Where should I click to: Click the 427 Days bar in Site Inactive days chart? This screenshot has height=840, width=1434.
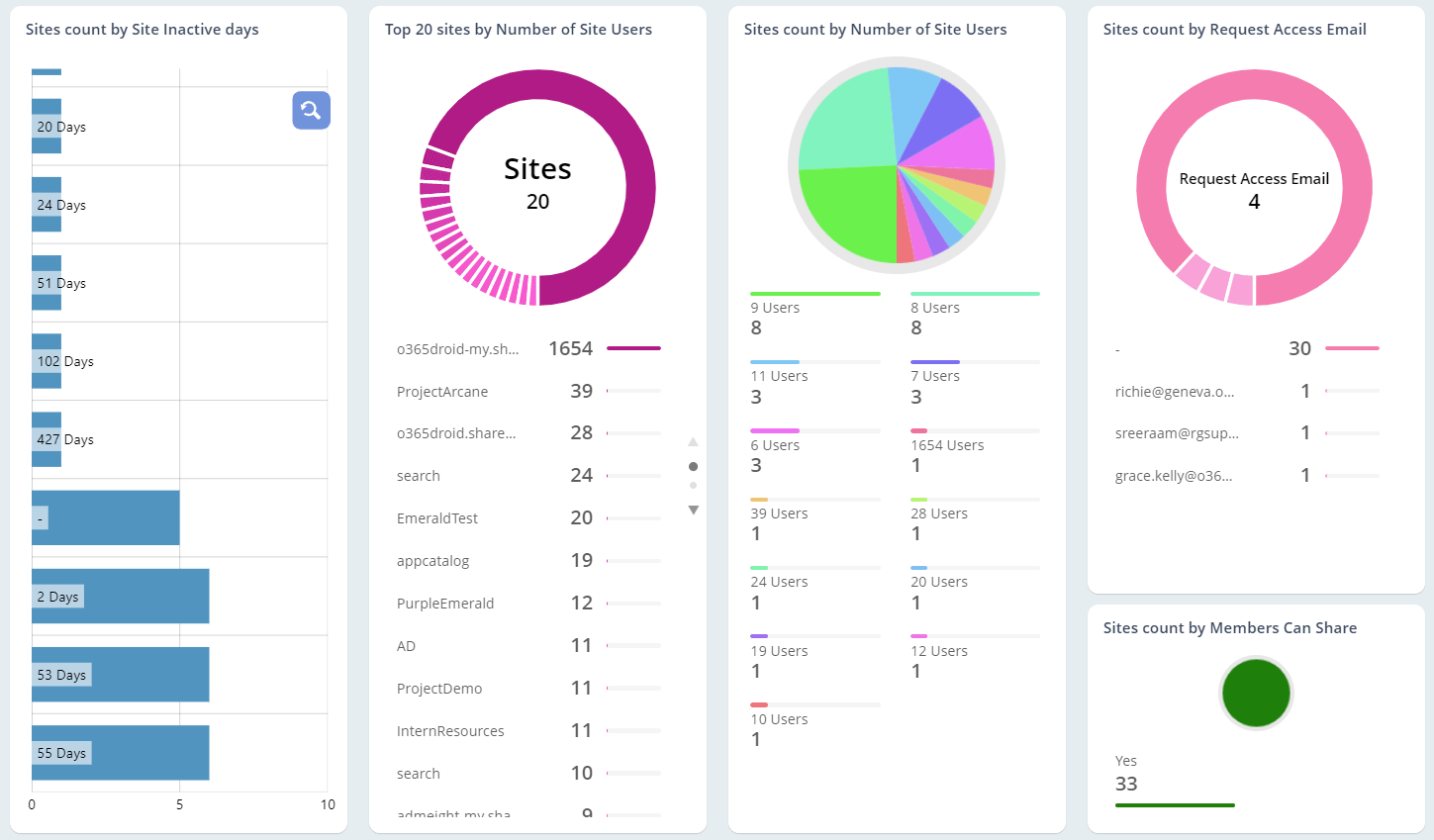[40, 439]
